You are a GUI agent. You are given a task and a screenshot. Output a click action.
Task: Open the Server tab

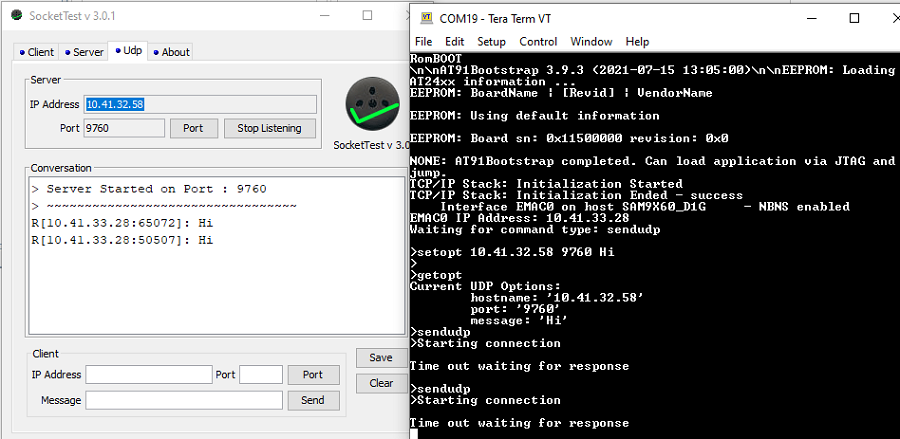coord(83,52)
